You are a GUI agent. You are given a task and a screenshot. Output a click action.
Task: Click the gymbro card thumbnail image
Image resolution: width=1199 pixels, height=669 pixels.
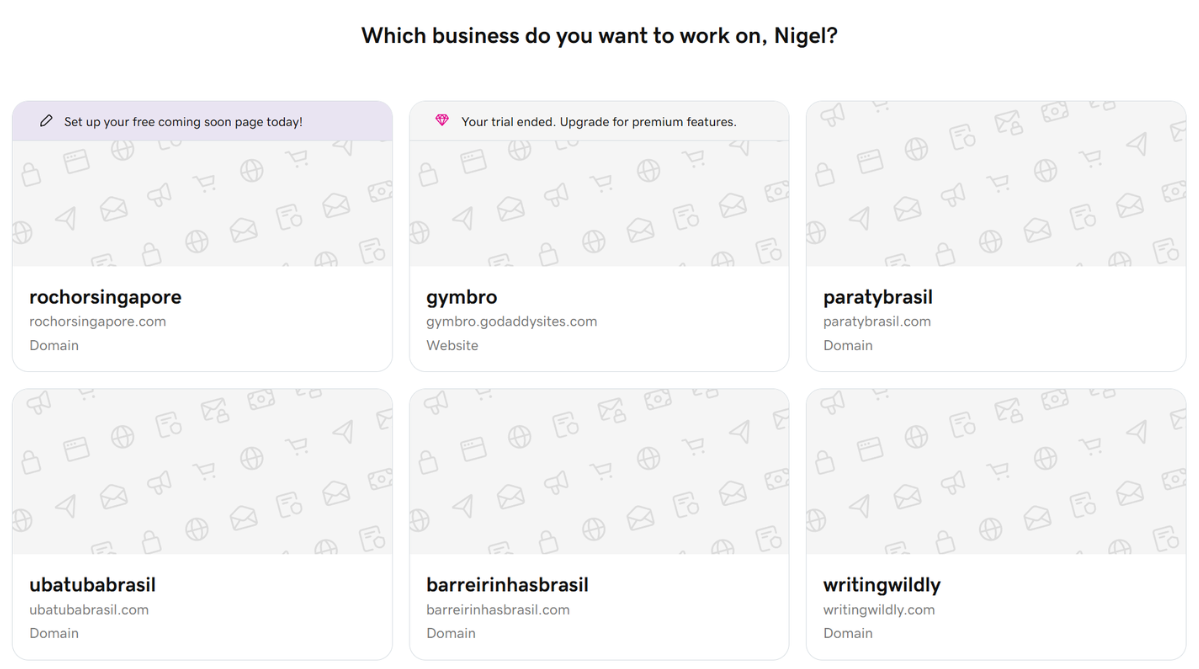tap(598, 203)
